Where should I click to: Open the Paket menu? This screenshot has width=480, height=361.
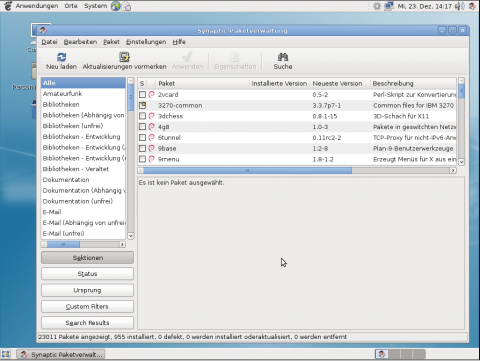coord(111,42)
